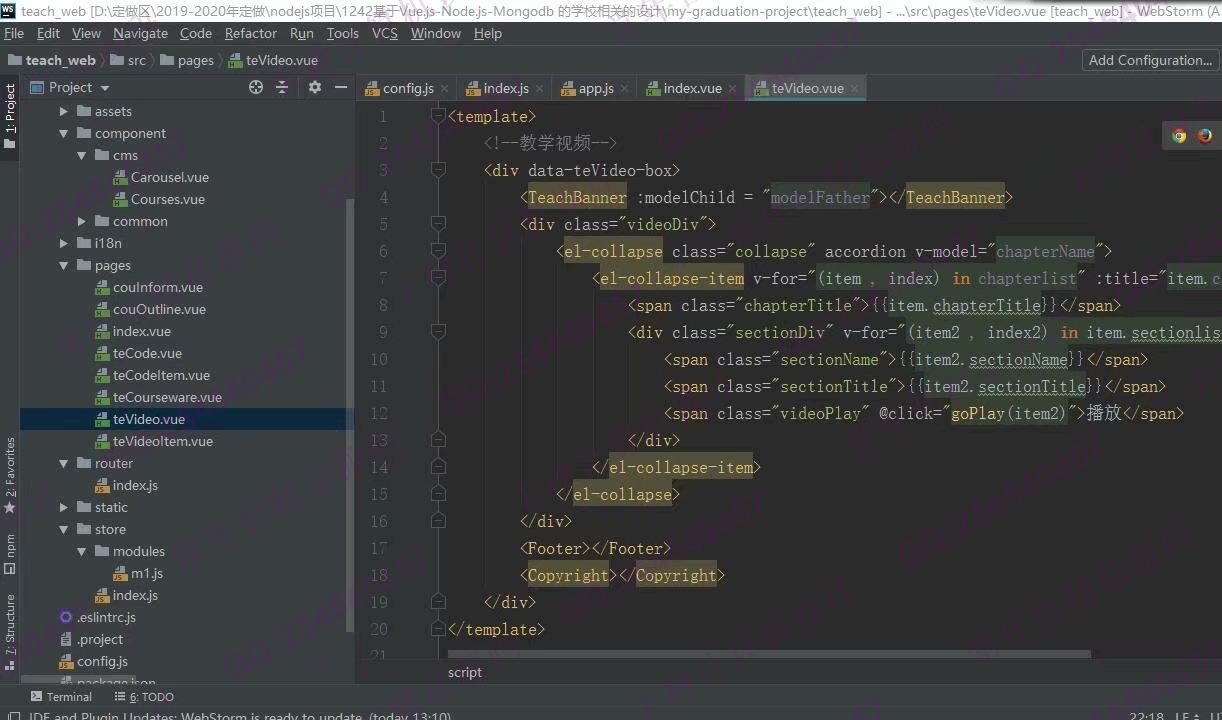Image resolution: width=1222 pixels, height=720 pixels.
Task: Select Courses.vue in project tree
Action: click(x=168, y=199)
